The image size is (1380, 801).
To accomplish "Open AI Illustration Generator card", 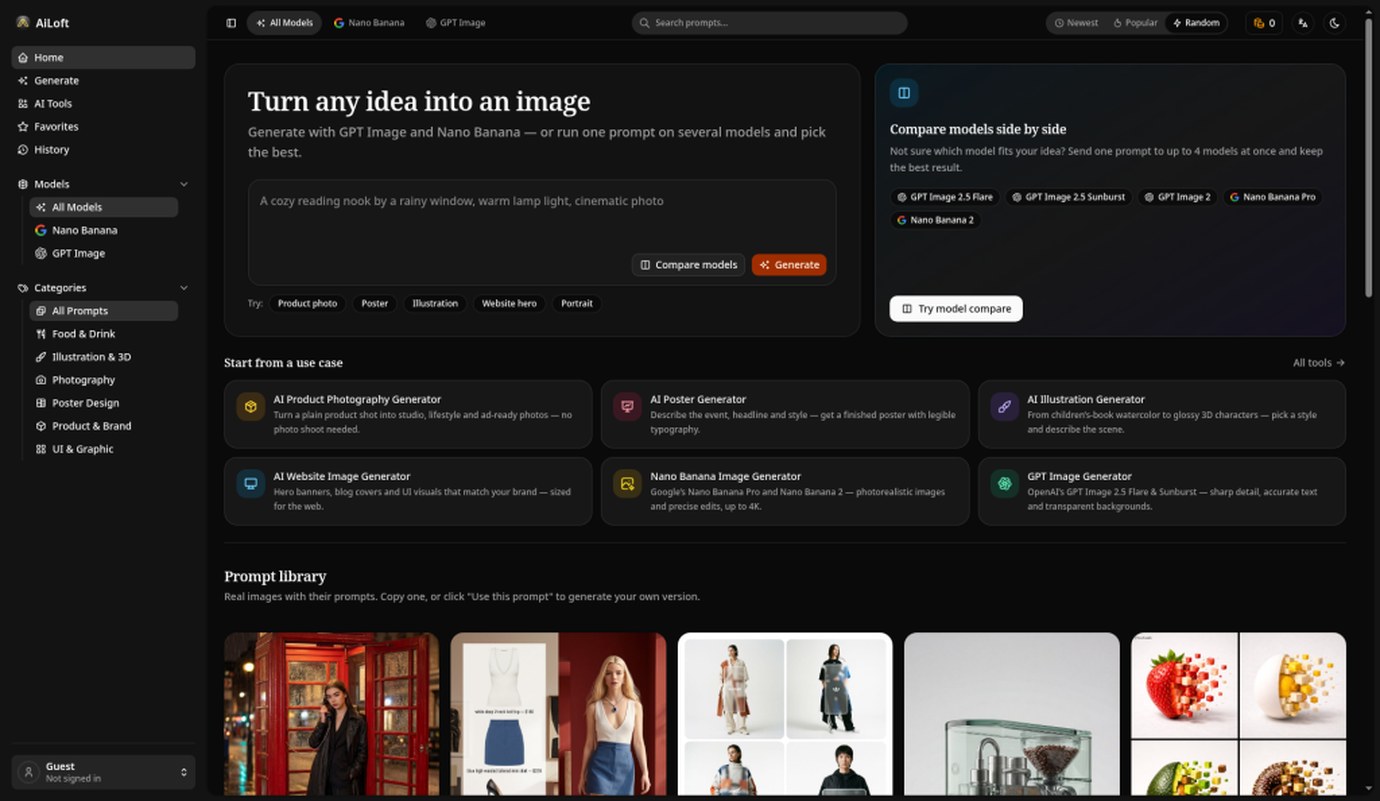I will click(x=1162, y=414).
